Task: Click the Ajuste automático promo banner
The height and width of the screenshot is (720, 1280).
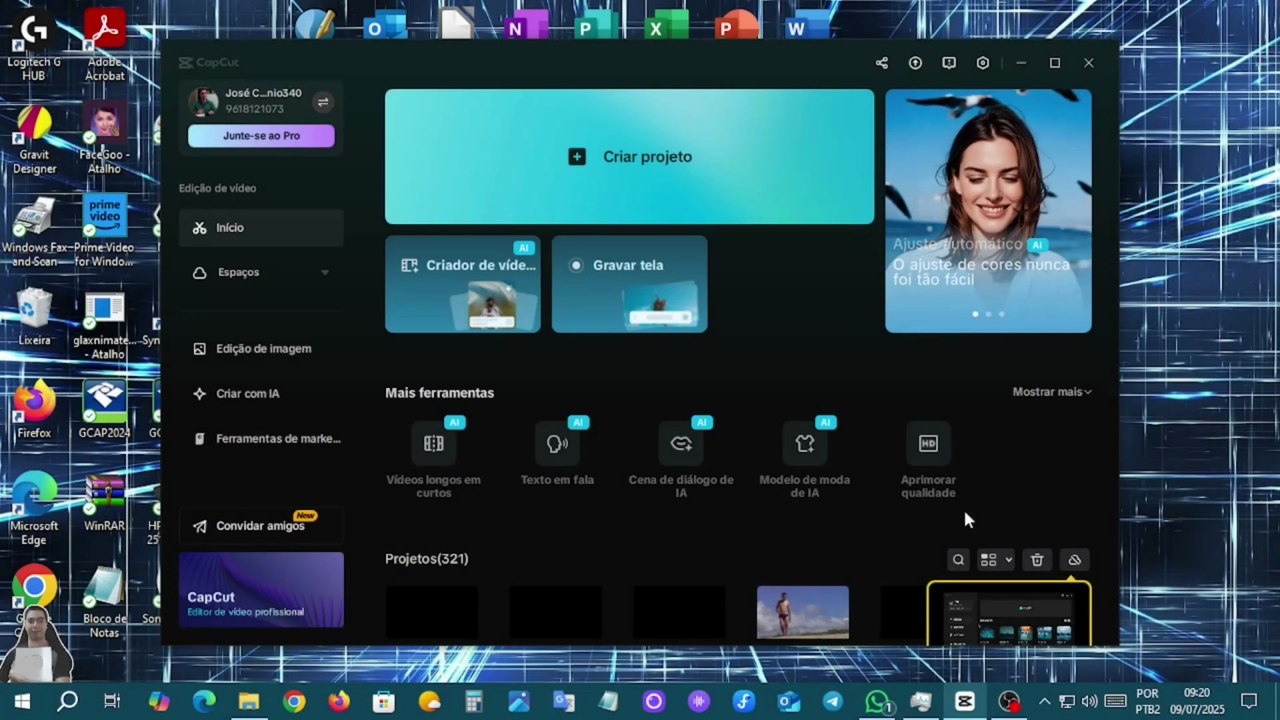Action: tap(988, 211)
